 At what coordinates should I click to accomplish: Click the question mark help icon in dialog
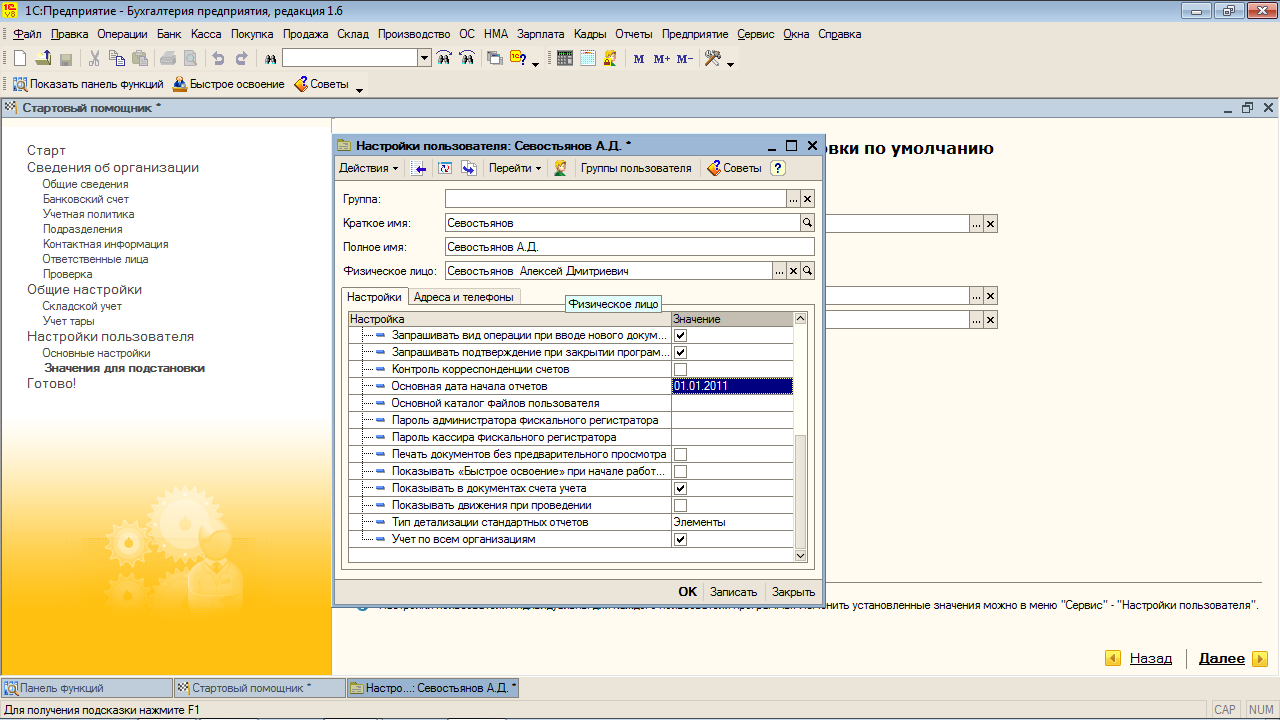778,168
